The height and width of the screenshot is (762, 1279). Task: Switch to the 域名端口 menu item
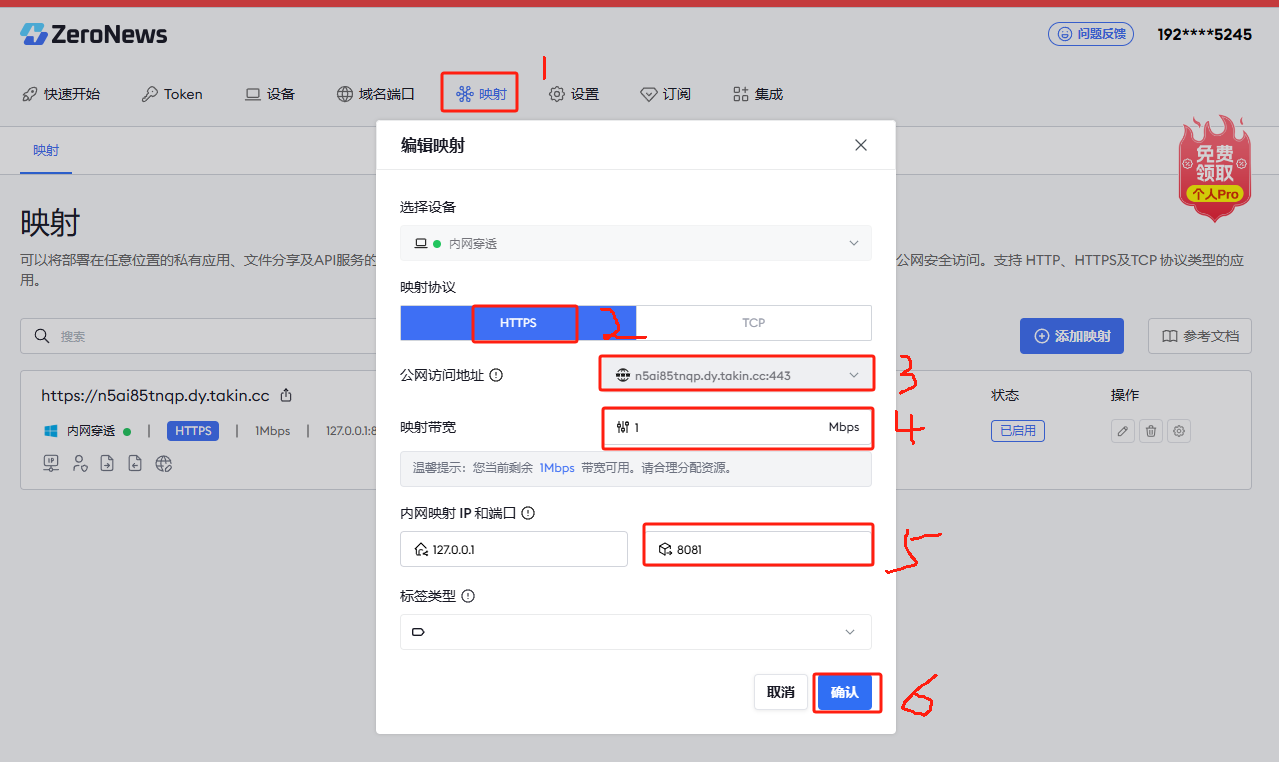click(376, 93)
